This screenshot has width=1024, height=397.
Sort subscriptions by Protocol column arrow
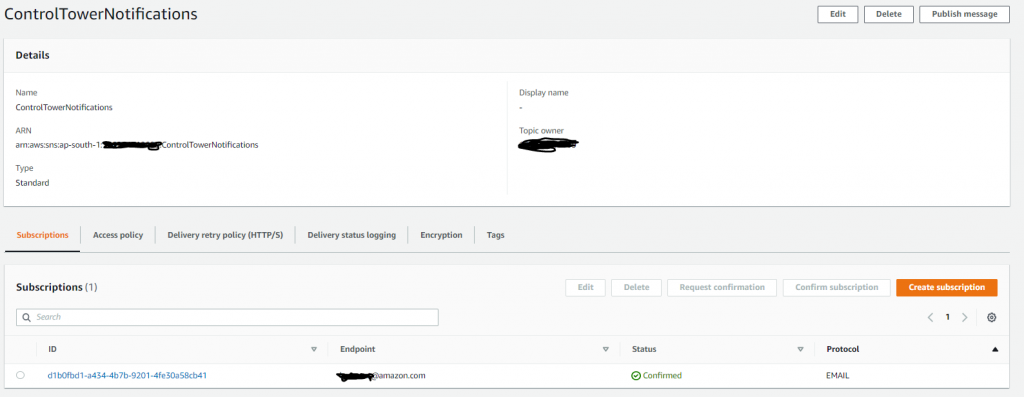[995, 349]
